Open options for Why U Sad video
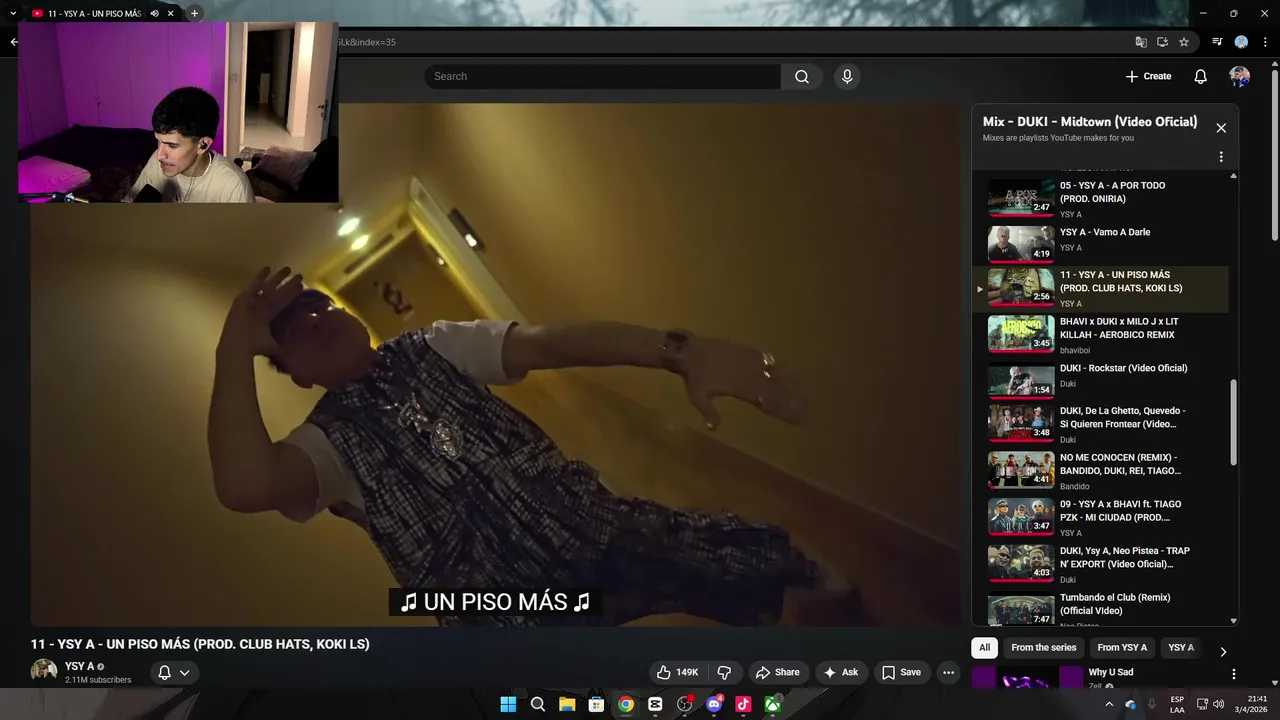 coord(1233,674)
